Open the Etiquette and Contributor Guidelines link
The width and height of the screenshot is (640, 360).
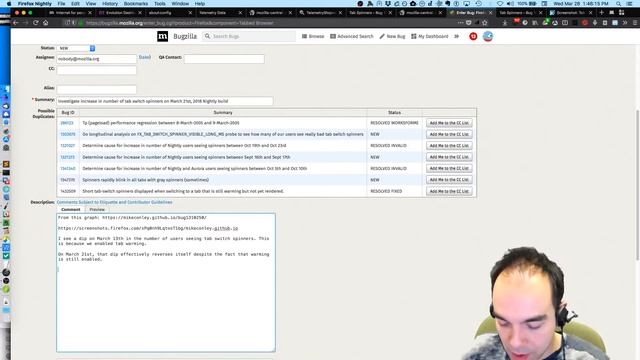[114, 202]
